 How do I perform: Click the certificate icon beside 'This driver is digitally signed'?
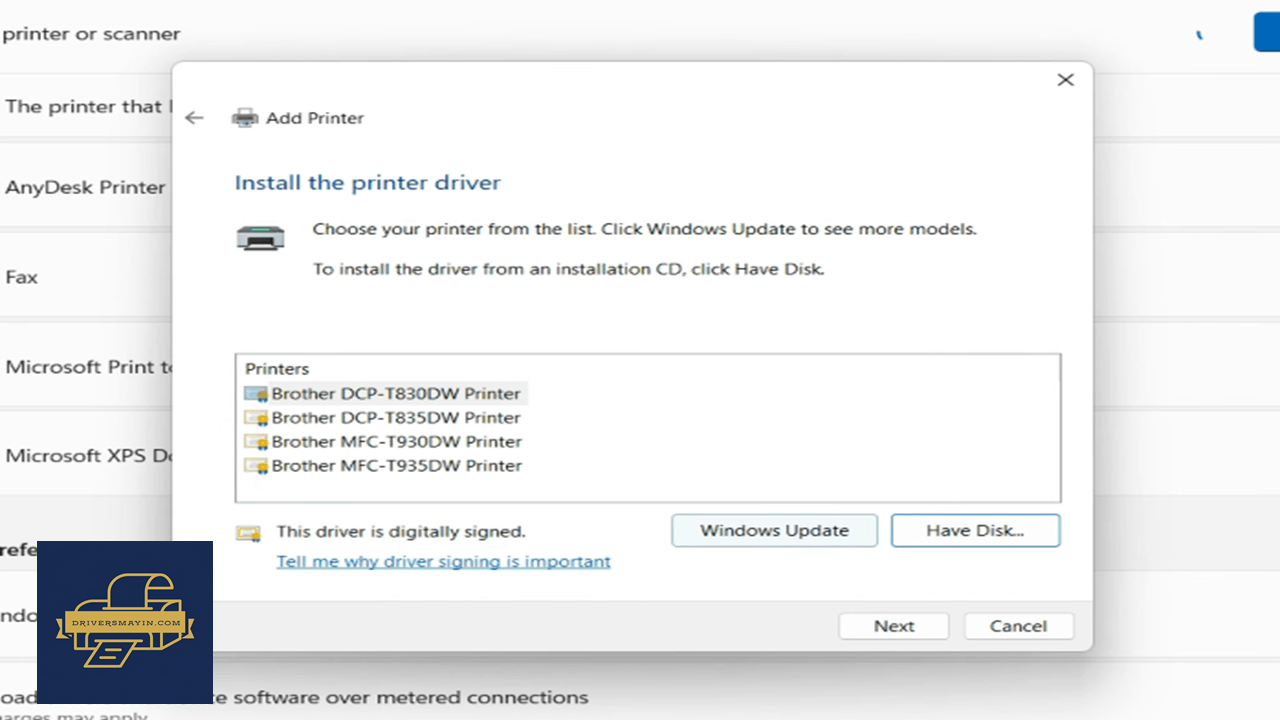[248, 533]
